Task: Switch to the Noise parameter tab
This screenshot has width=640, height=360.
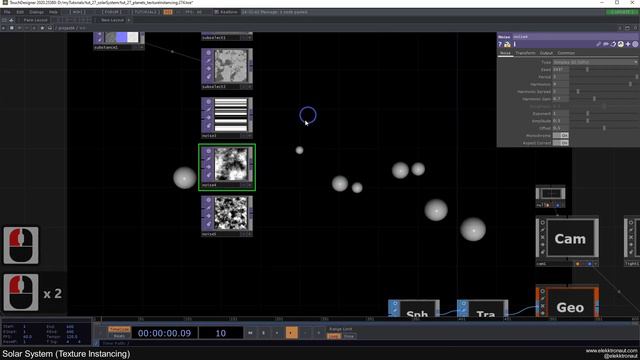Action: click(505, 53)
